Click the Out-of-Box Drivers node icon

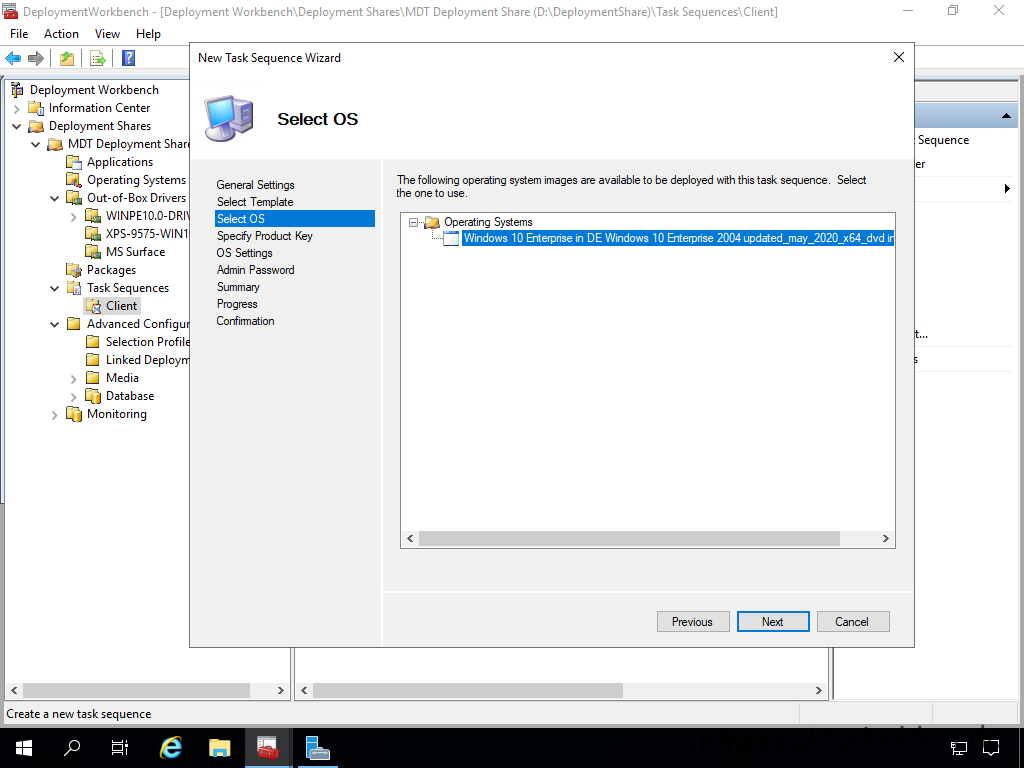coord(74,198)
